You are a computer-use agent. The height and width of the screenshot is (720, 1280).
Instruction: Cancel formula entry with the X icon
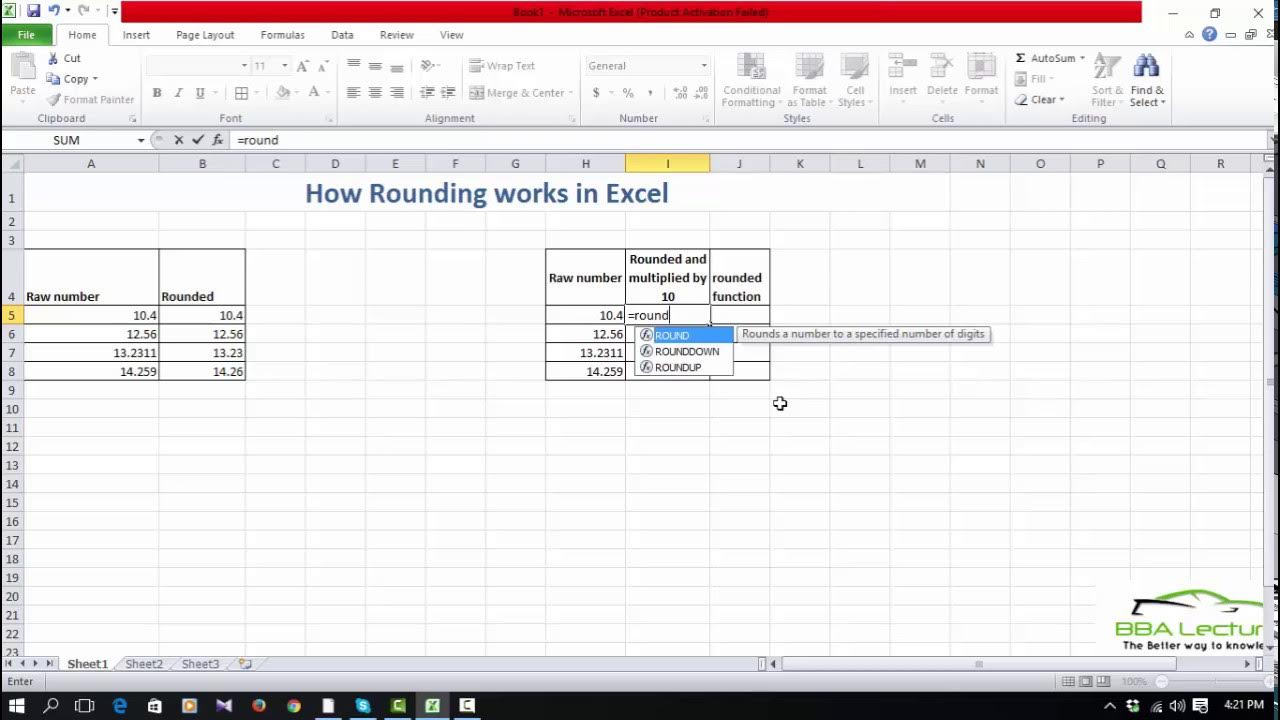178,140
